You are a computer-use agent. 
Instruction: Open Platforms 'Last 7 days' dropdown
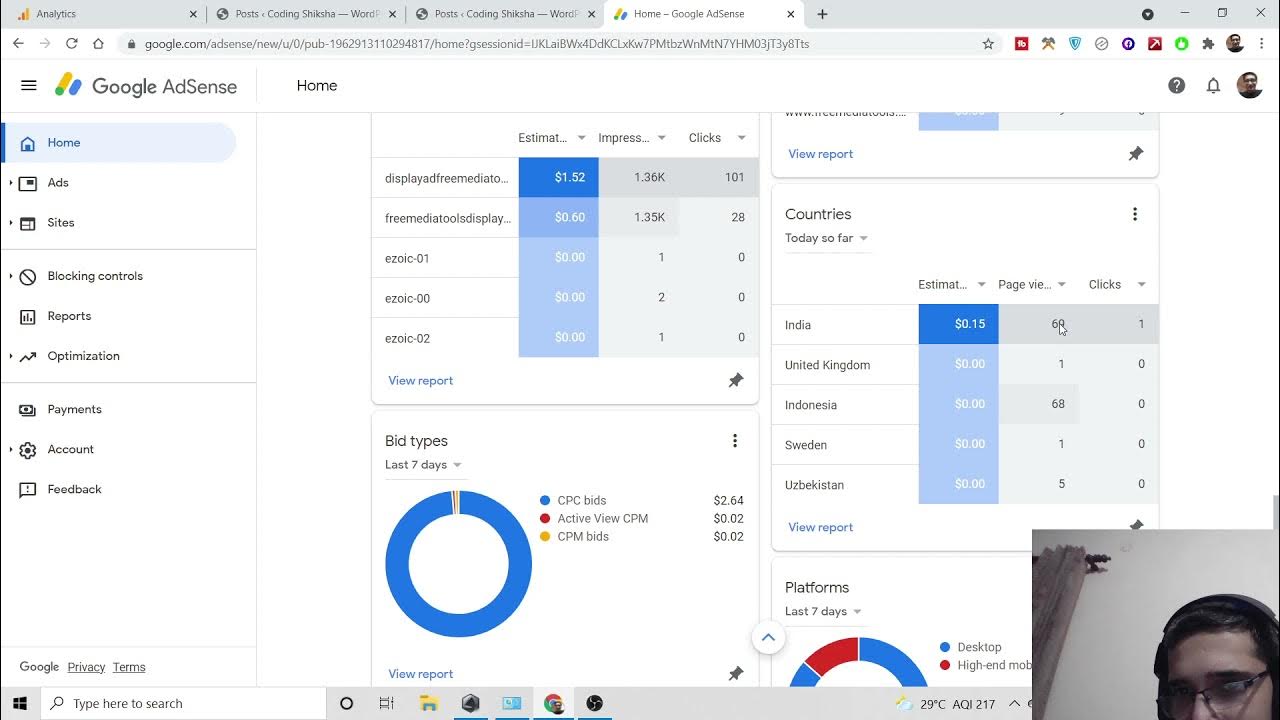tap(823, 611)
